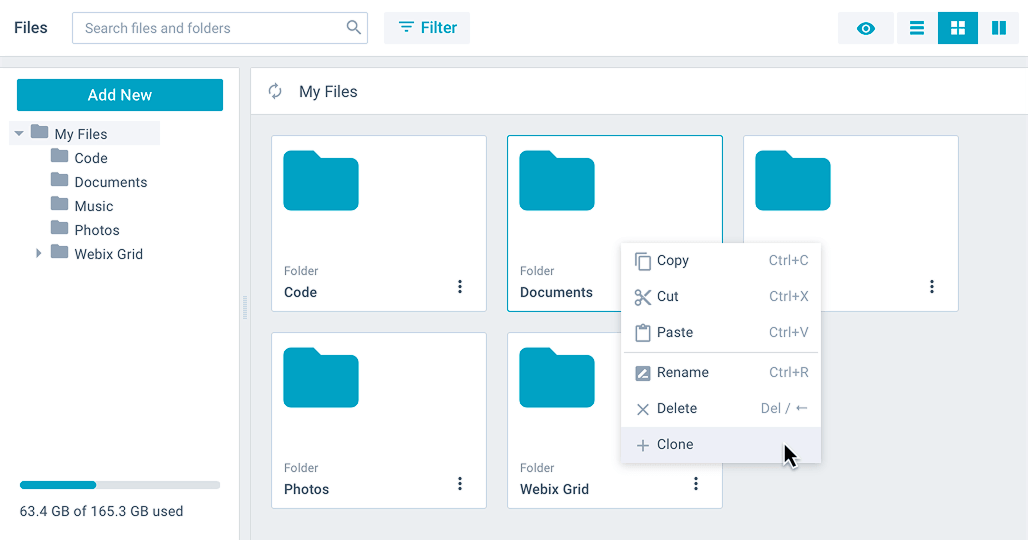This screenshot has height=540, width=1028.
Task: Collapse the My Files tree node
Action: click(19, 134)
